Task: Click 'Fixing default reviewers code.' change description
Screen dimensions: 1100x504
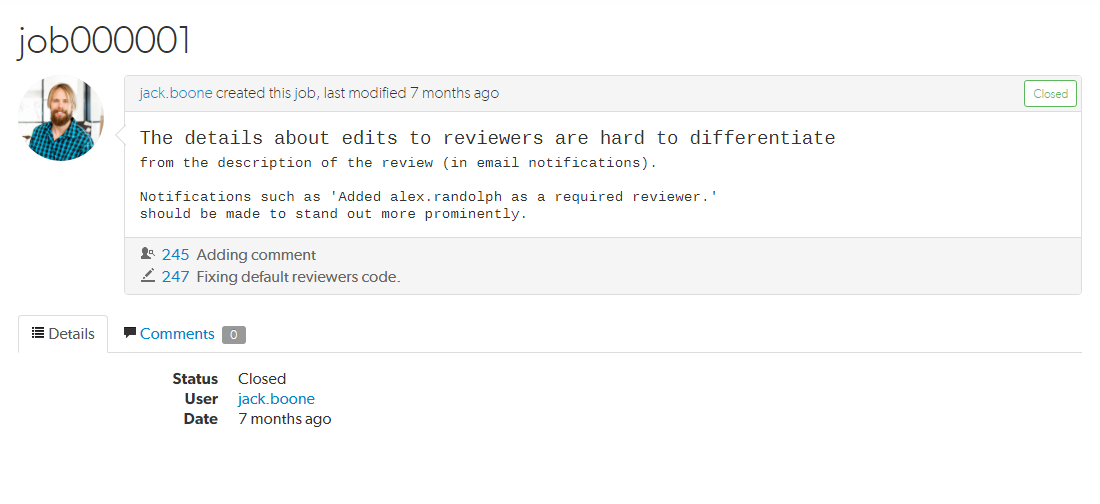Action: (298, 277)
